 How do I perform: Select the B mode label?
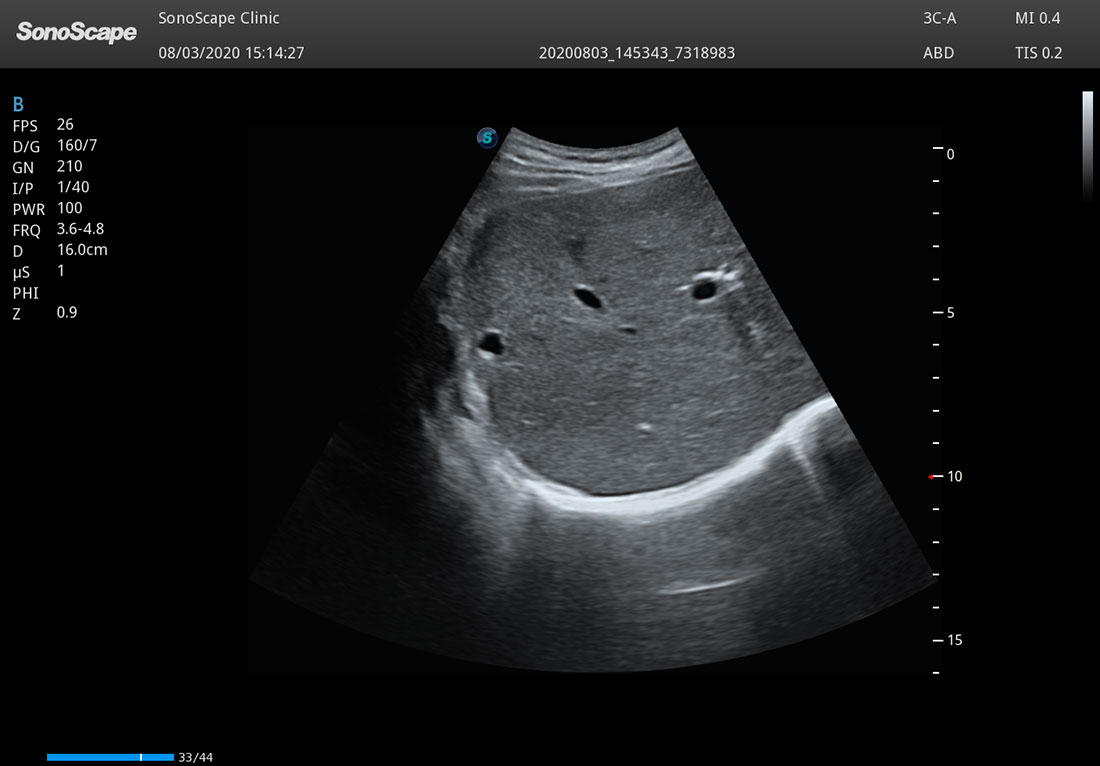pos(18,105)
